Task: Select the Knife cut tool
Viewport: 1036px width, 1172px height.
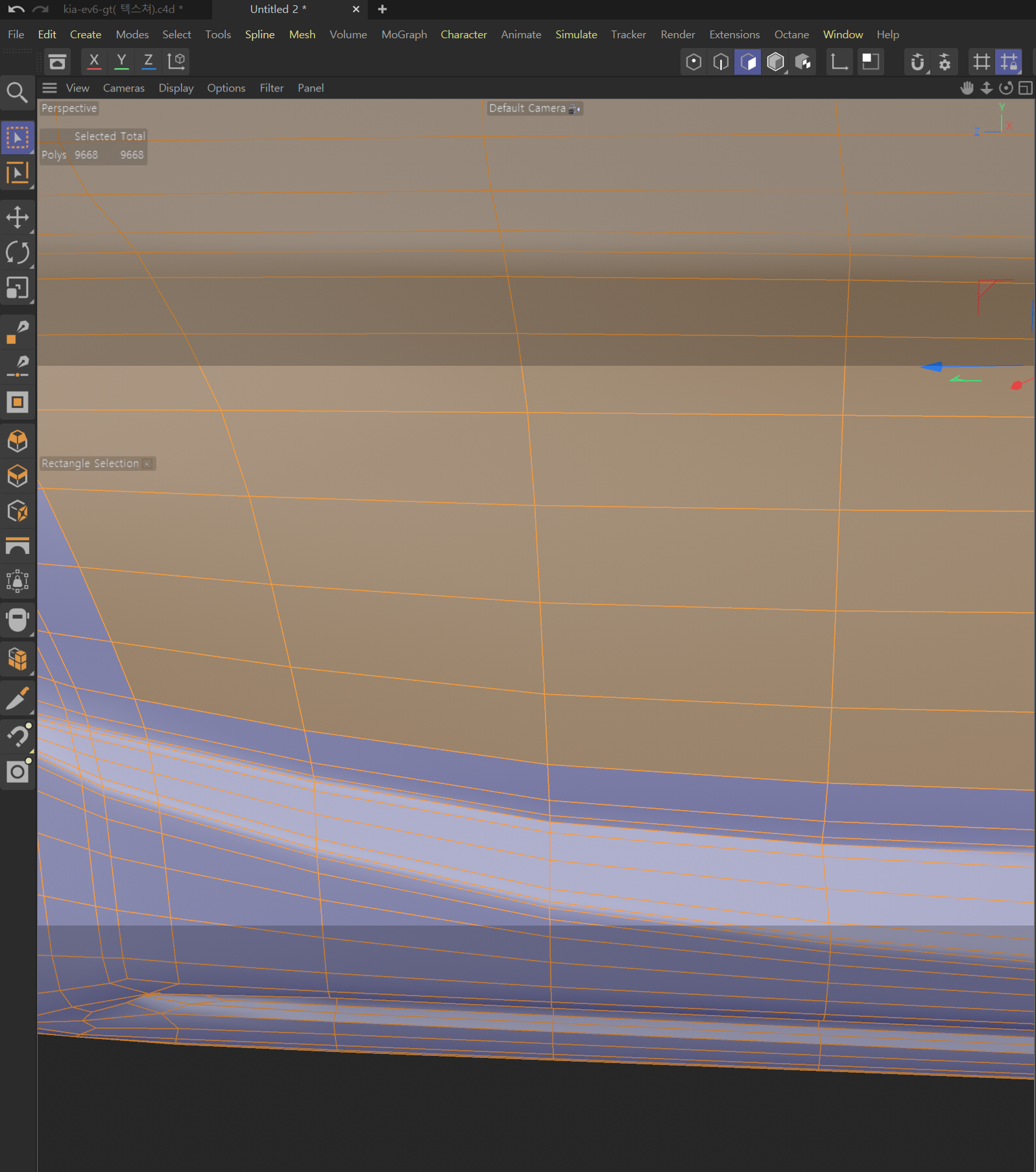Action: [17, 699]
